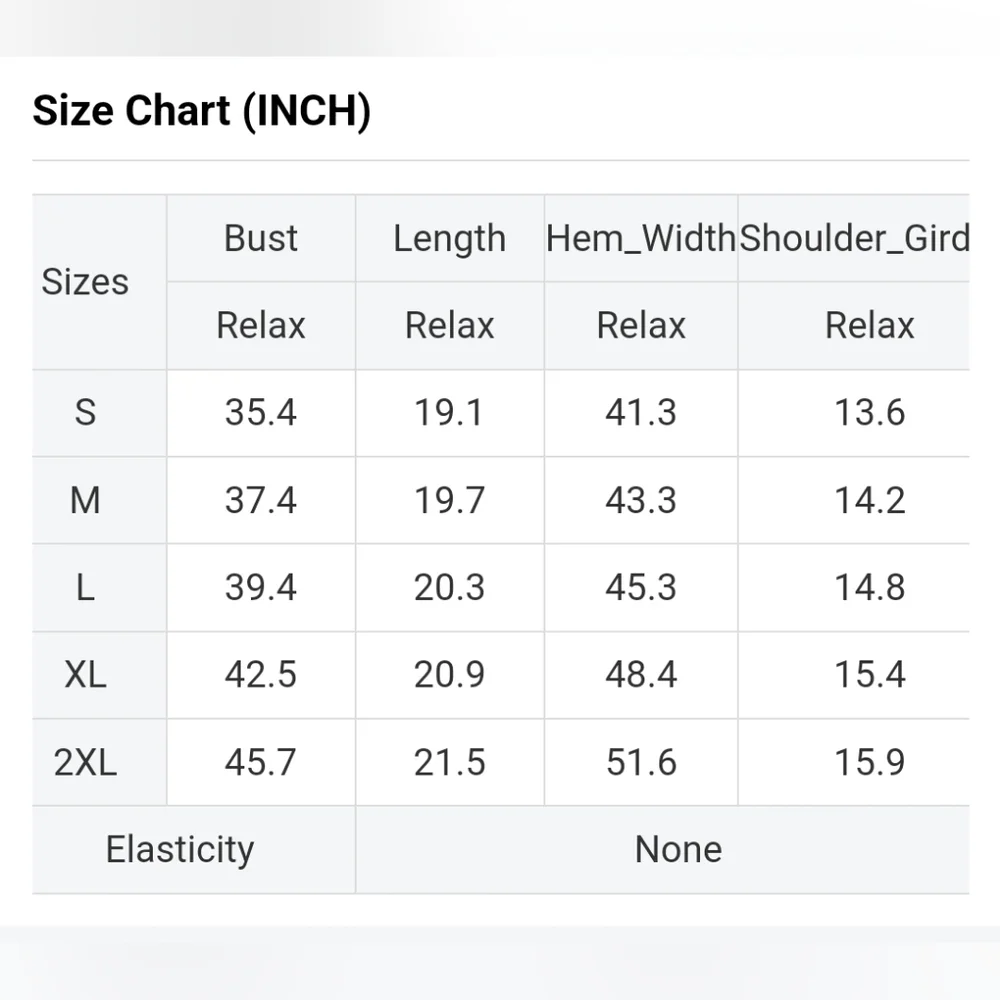This screenshot has width=1000, height=1000.
Task: Click the Length column header
Action: (x=449, y=238)
